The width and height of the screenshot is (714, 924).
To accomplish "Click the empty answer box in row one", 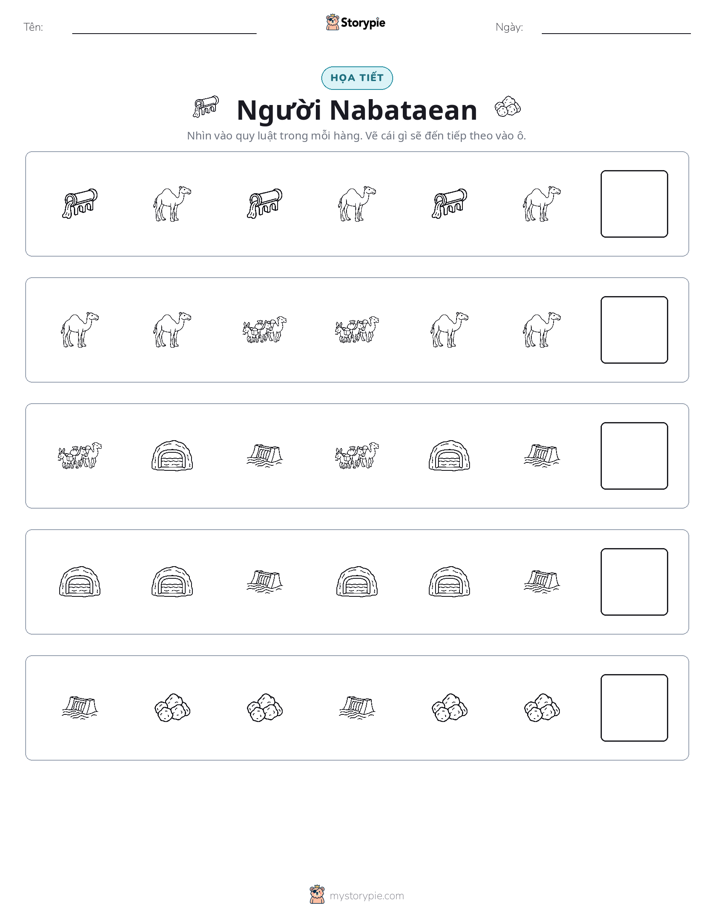I will click(634, 204).
